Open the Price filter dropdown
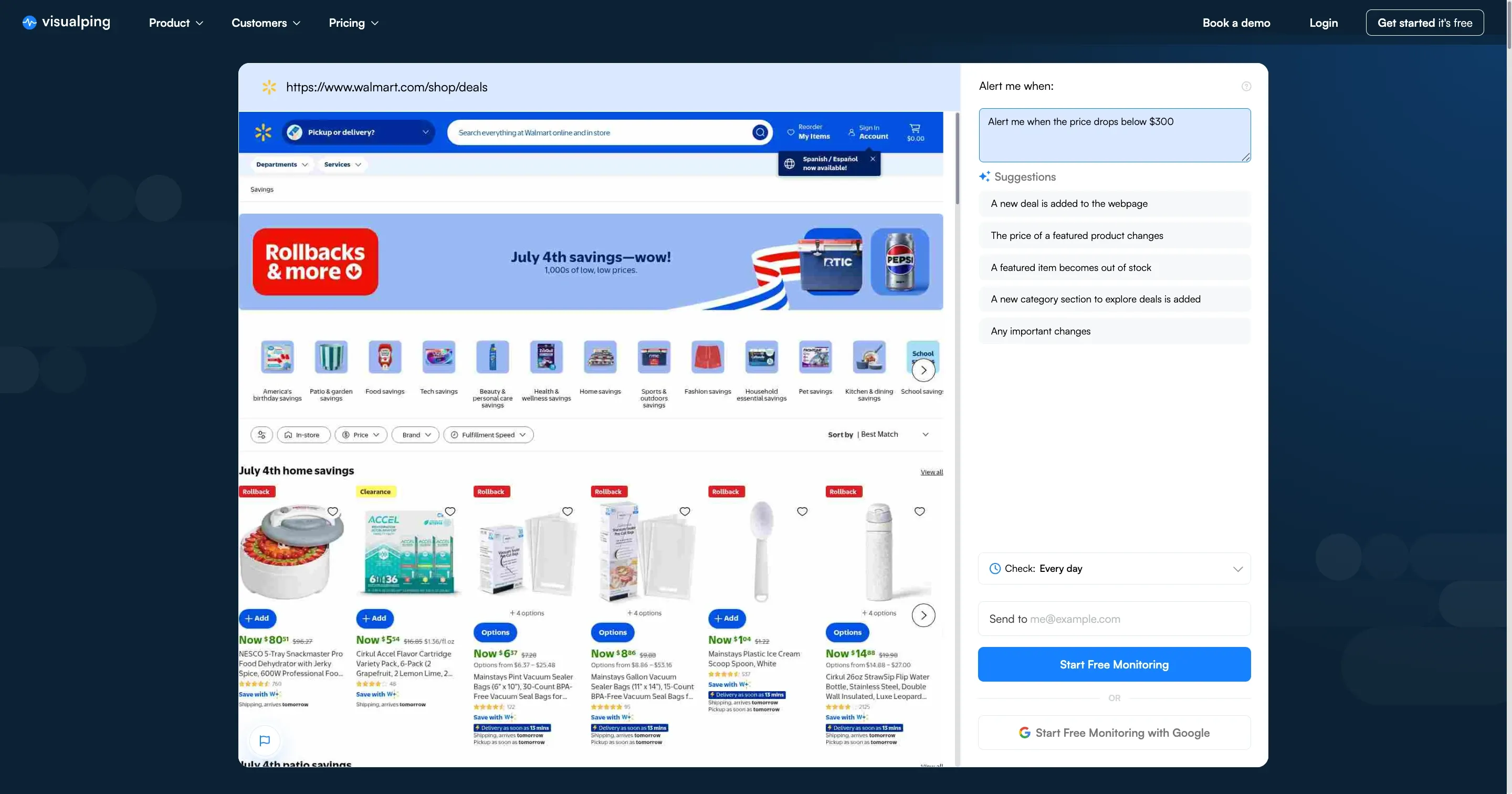This screenshot has width=1512, height=794. coord(361,435)
